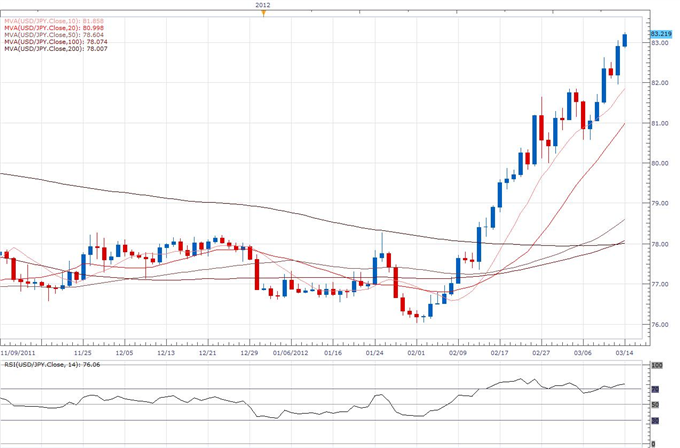Click the 11/09/2011 date label

(x=18, y=352)
